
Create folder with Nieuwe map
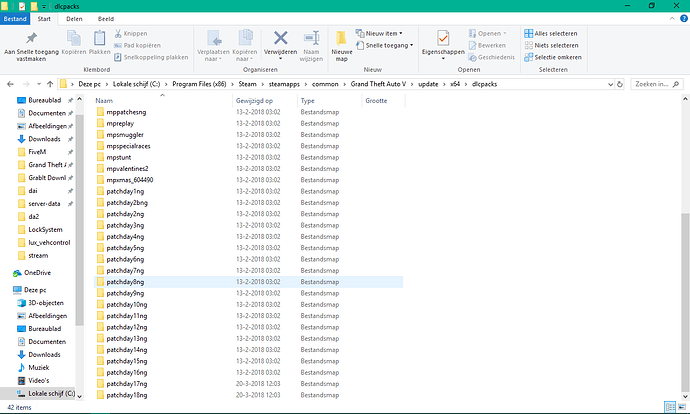click(x=341, y=45)
